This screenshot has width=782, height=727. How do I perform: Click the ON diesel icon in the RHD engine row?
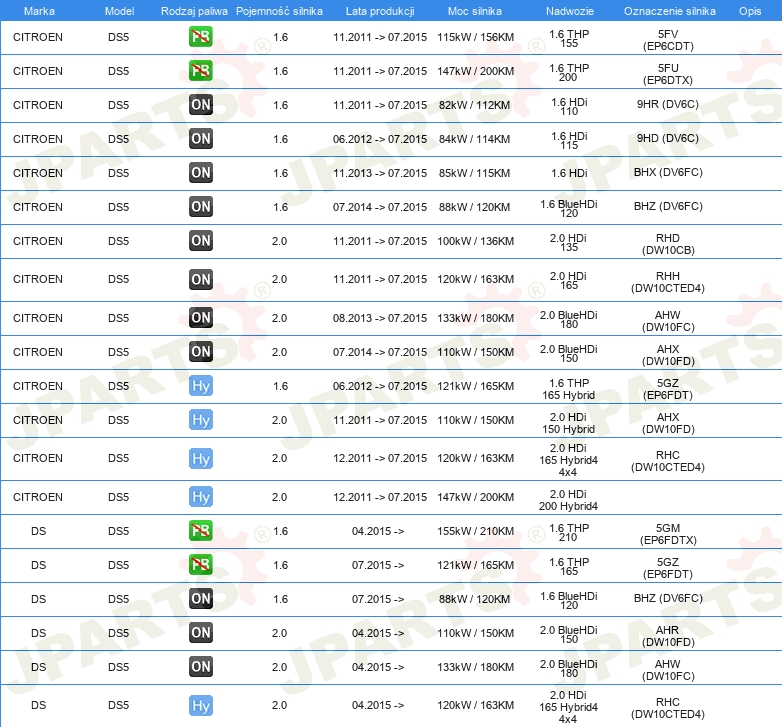(x=200, y=241)
